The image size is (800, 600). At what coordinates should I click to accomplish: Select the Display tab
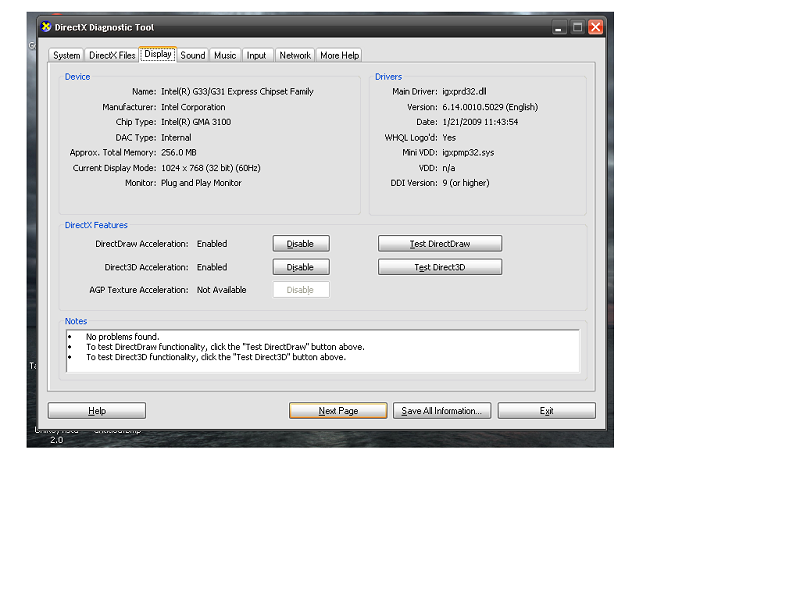tap(158, 54)
